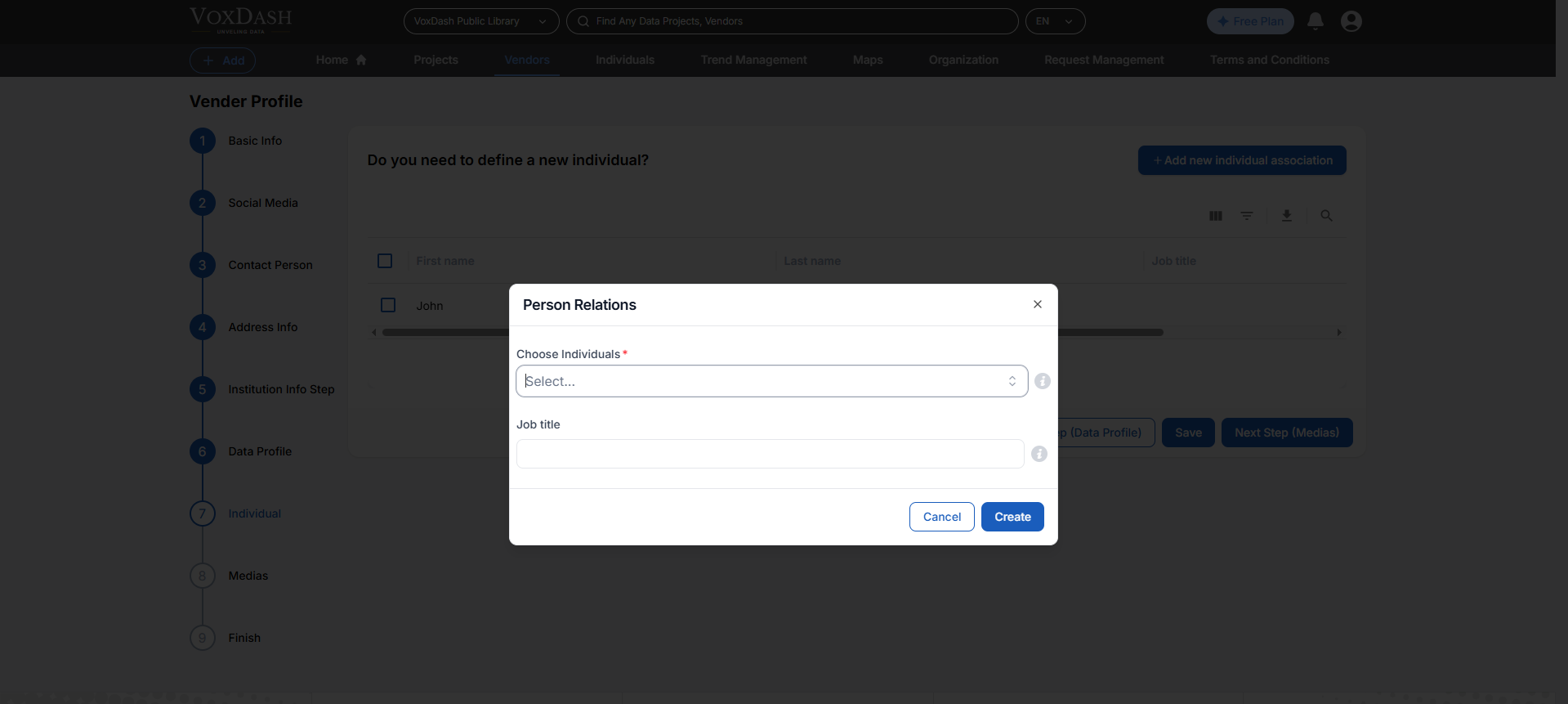1568x704 pixels.
Task: Click the info icon beside Job title field
Action: coord(1039,454)
